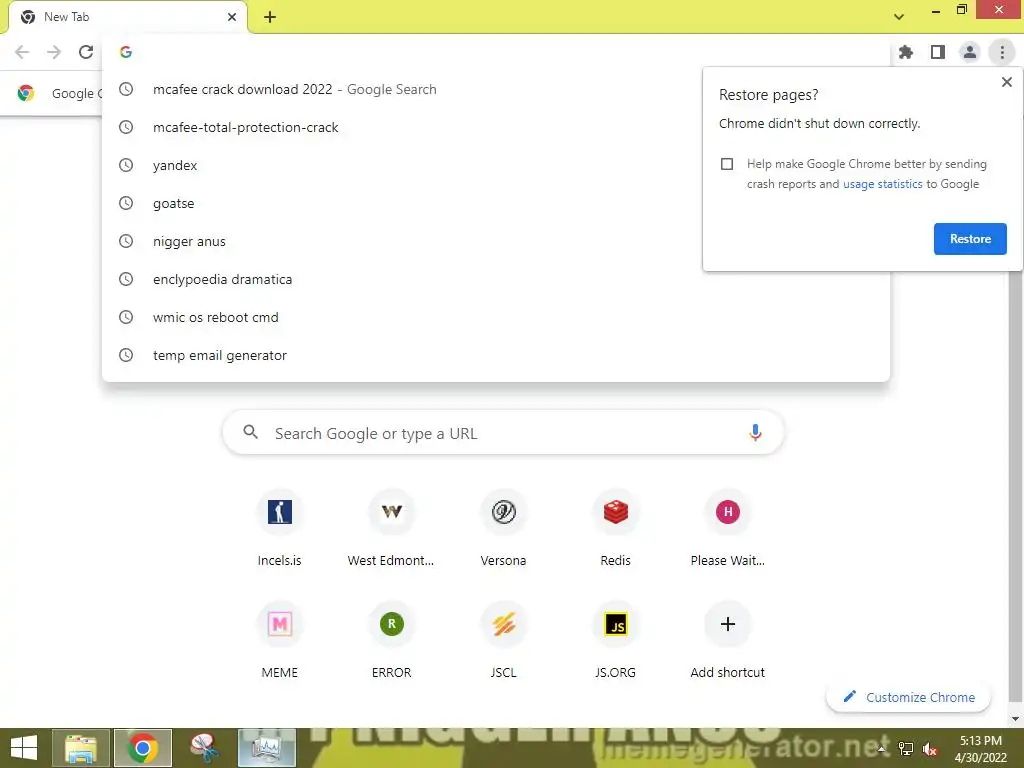This screenshot has height=768, width=1024.
Task: Select the New Tab tab
Action: [127, 17]
